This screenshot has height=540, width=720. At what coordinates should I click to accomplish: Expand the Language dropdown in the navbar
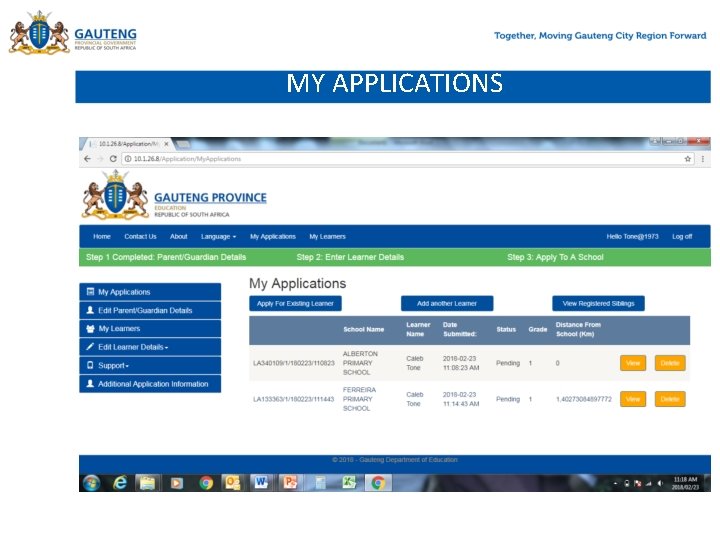[218, 236]
